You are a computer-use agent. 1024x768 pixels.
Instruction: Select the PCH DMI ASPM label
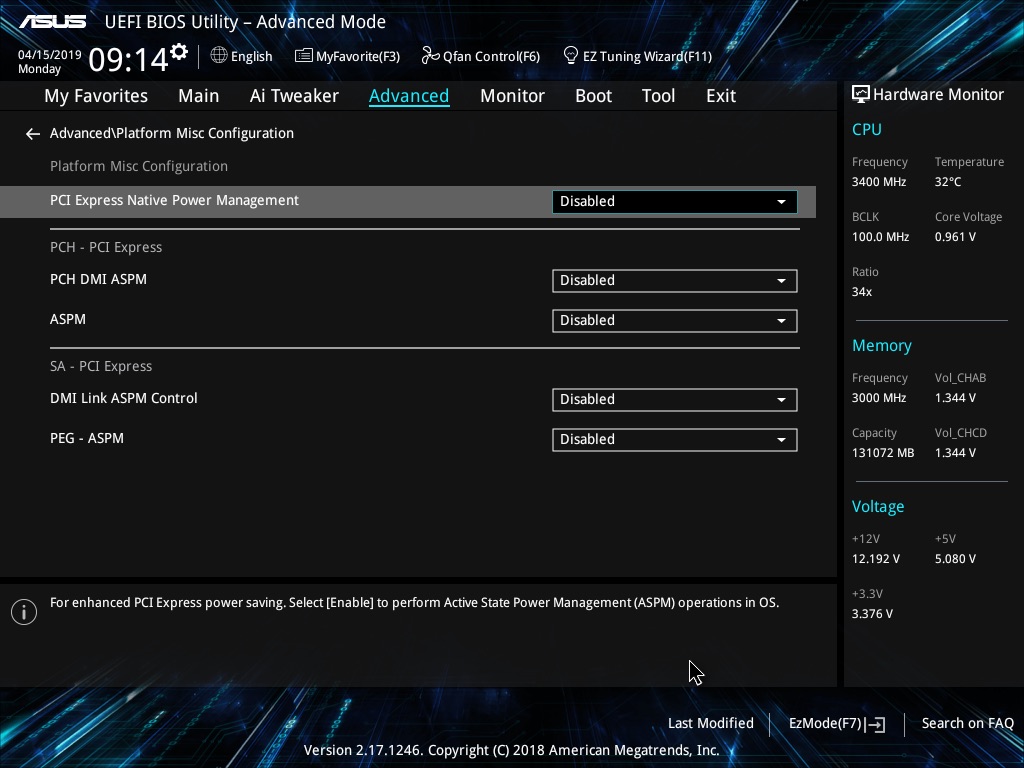tap(99, 280)
